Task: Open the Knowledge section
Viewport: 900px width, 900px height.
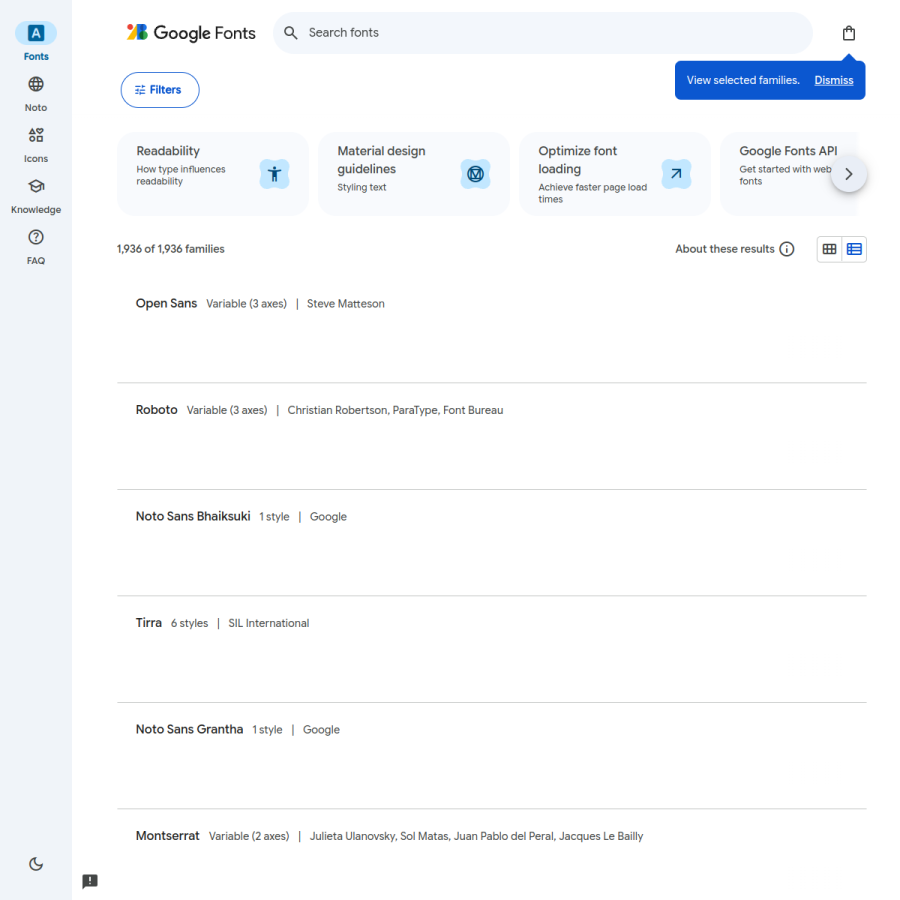Action: (36, 196)
